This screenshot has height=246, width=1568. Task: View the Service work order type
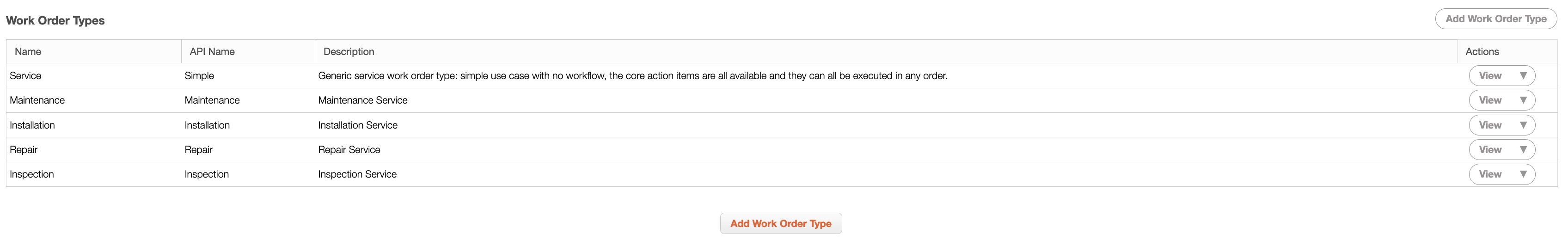[1489, 76]
